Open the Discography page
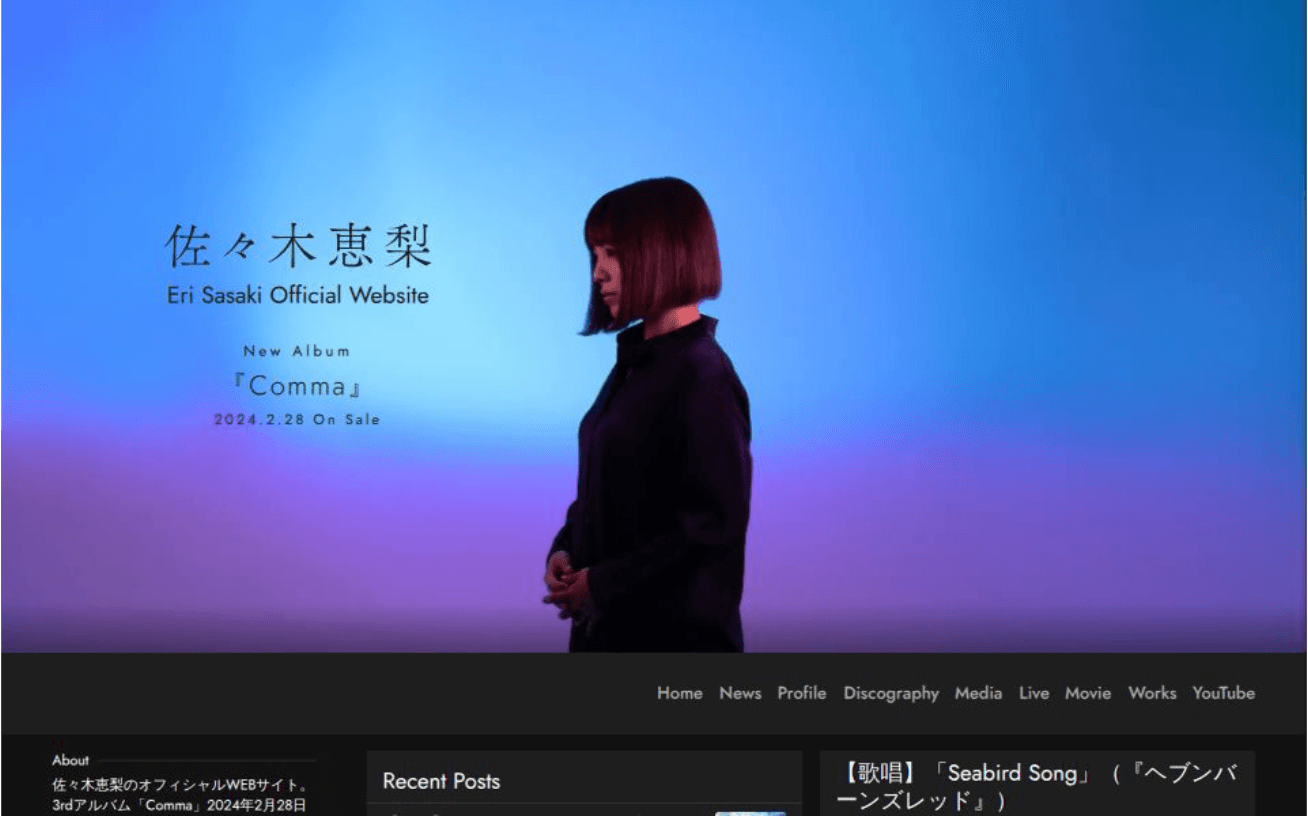Viewport: 1308px width, 816px height. point(891,693)
